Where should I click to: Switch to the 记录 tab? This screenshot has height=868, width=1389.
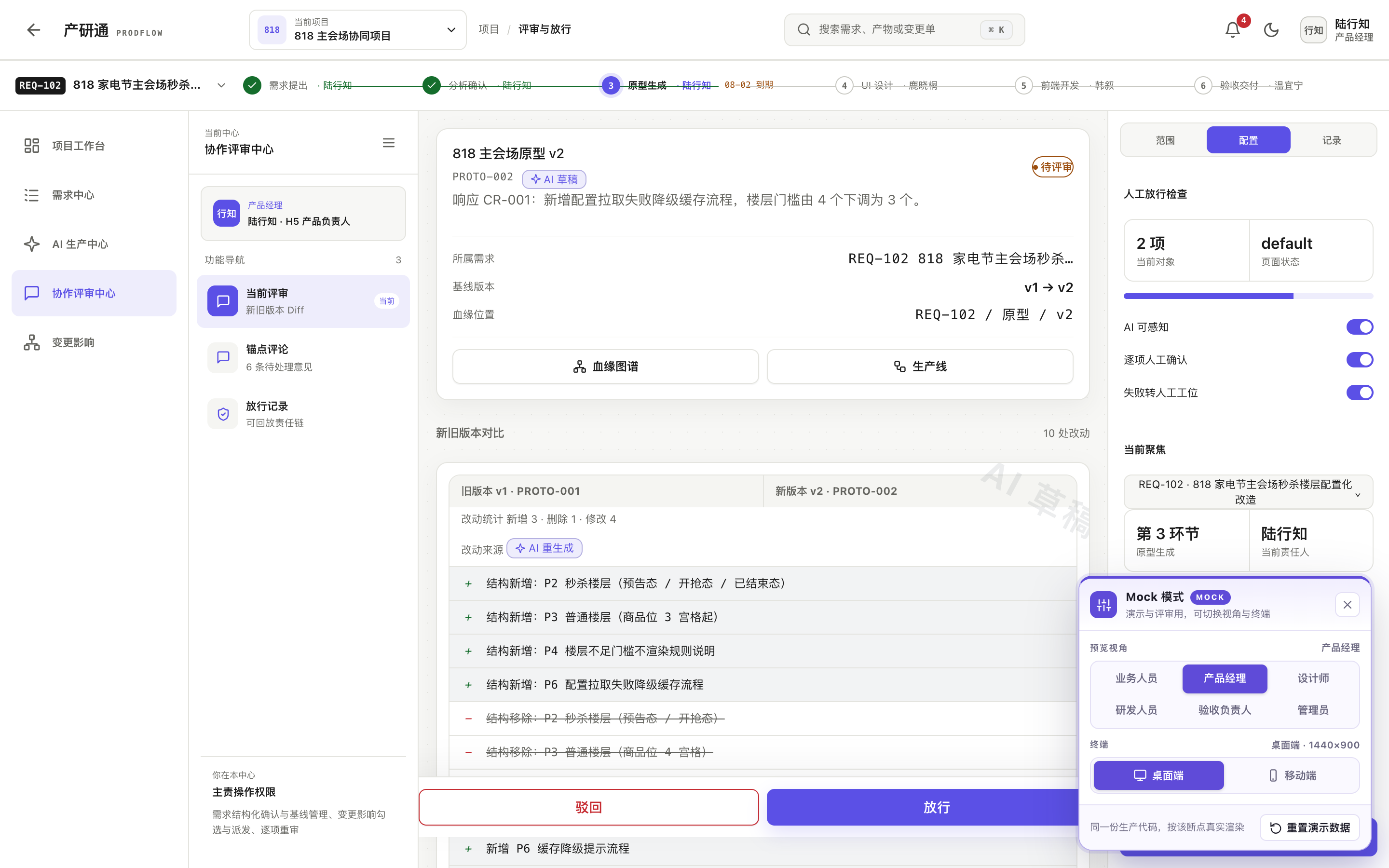tap(1332, 140)
